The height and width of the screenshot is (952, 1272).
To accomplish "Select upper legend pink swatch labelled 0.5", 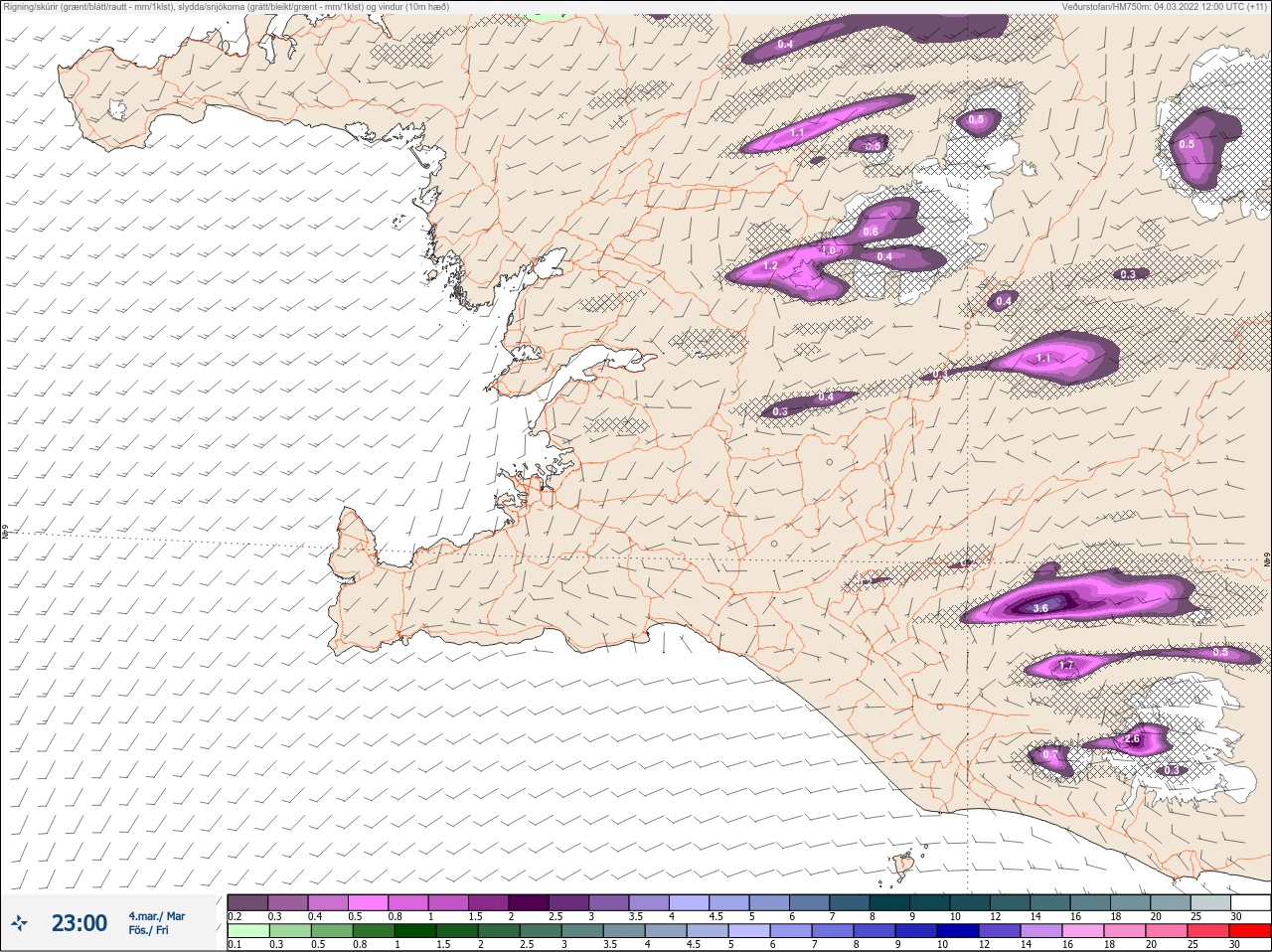I will pos(368,902).
